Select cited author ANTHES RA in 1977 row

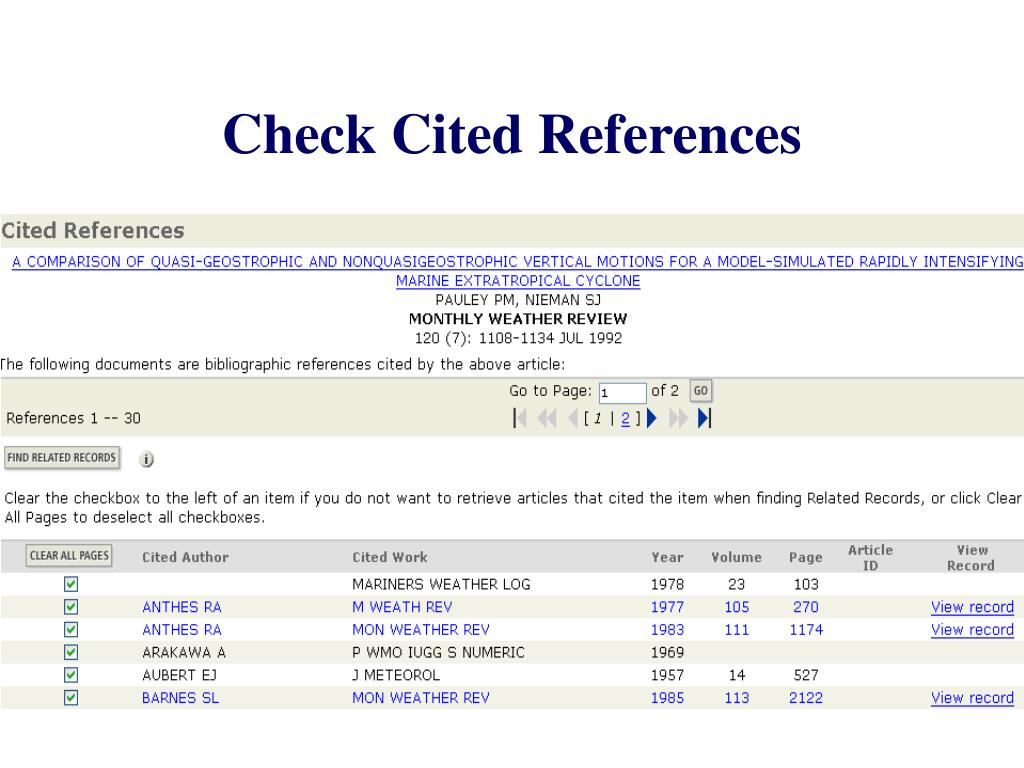tap(182, 607)
